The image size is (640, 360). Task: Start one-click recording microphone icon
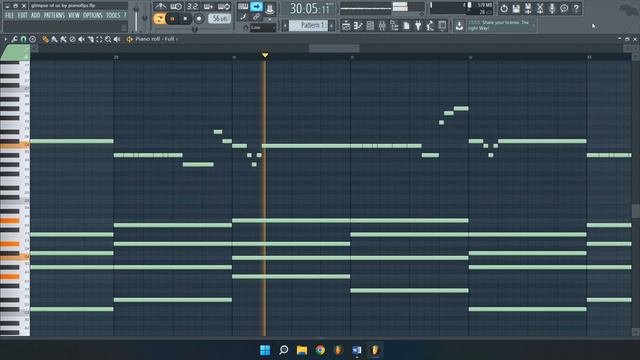(552, 8)
